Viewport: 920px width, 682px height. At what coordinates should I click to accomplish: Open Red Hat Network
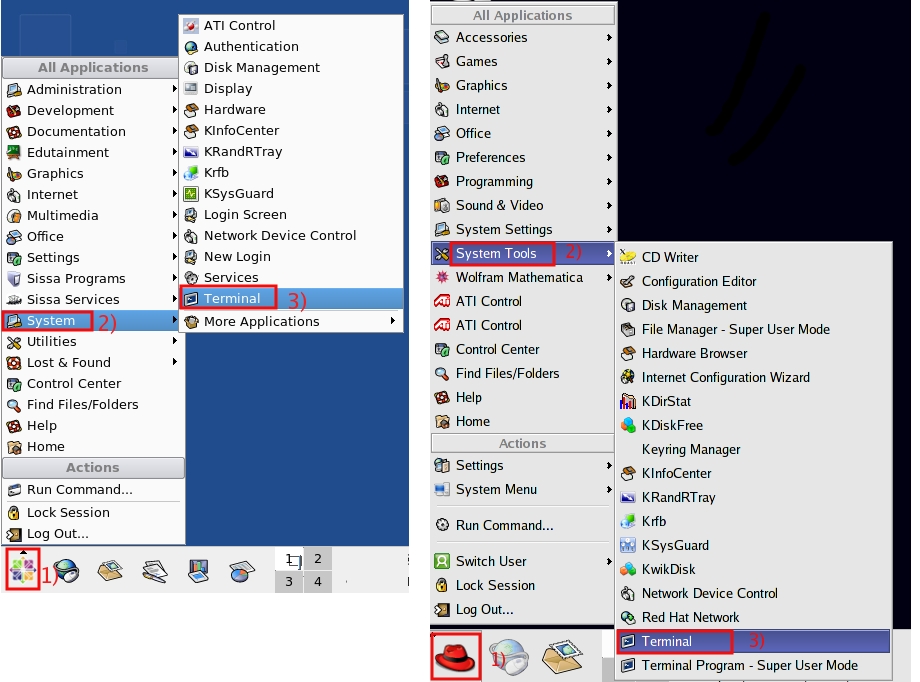[754, 617]
